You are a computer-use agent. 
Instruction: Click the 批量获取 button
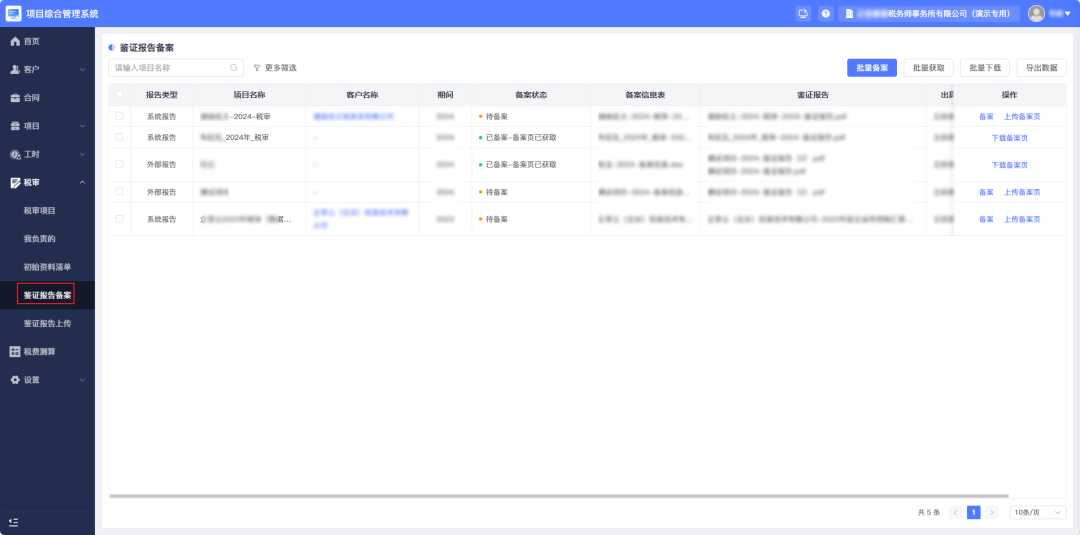click(x=928, y=67)
